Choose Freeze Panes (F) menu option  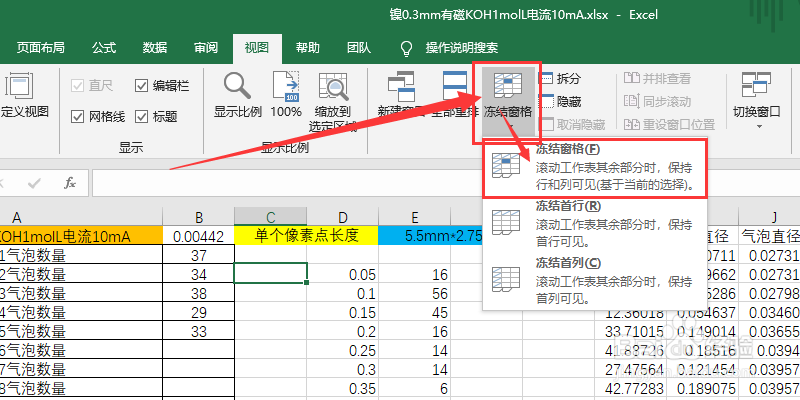[594, 167]
